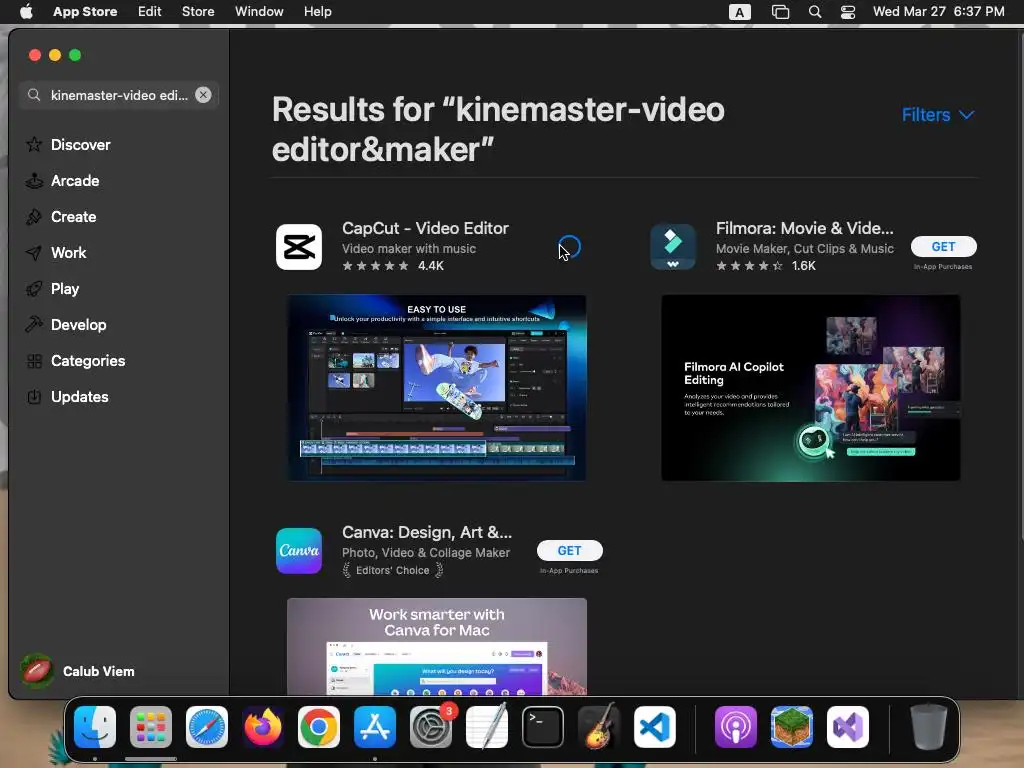View the Filmora AI Copilot screenshot
Screen dimensions: 1024x768
click(x=810, y=388)
